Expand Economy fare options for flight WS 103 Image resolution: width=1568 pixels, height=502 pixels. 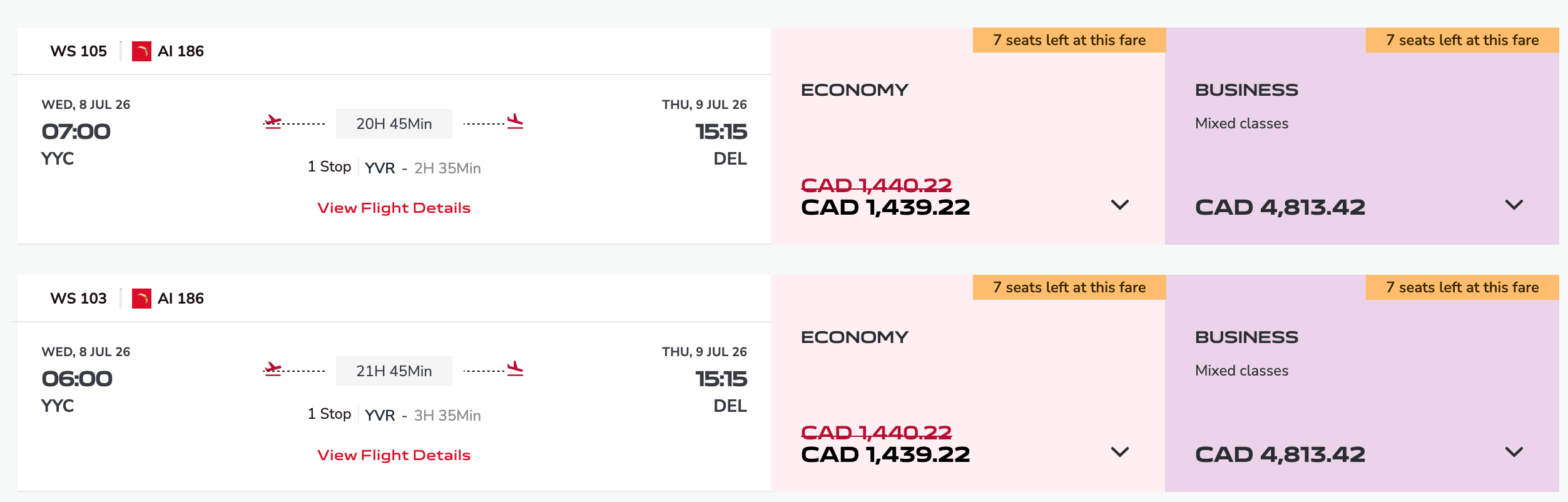[x=1120, y=452]
